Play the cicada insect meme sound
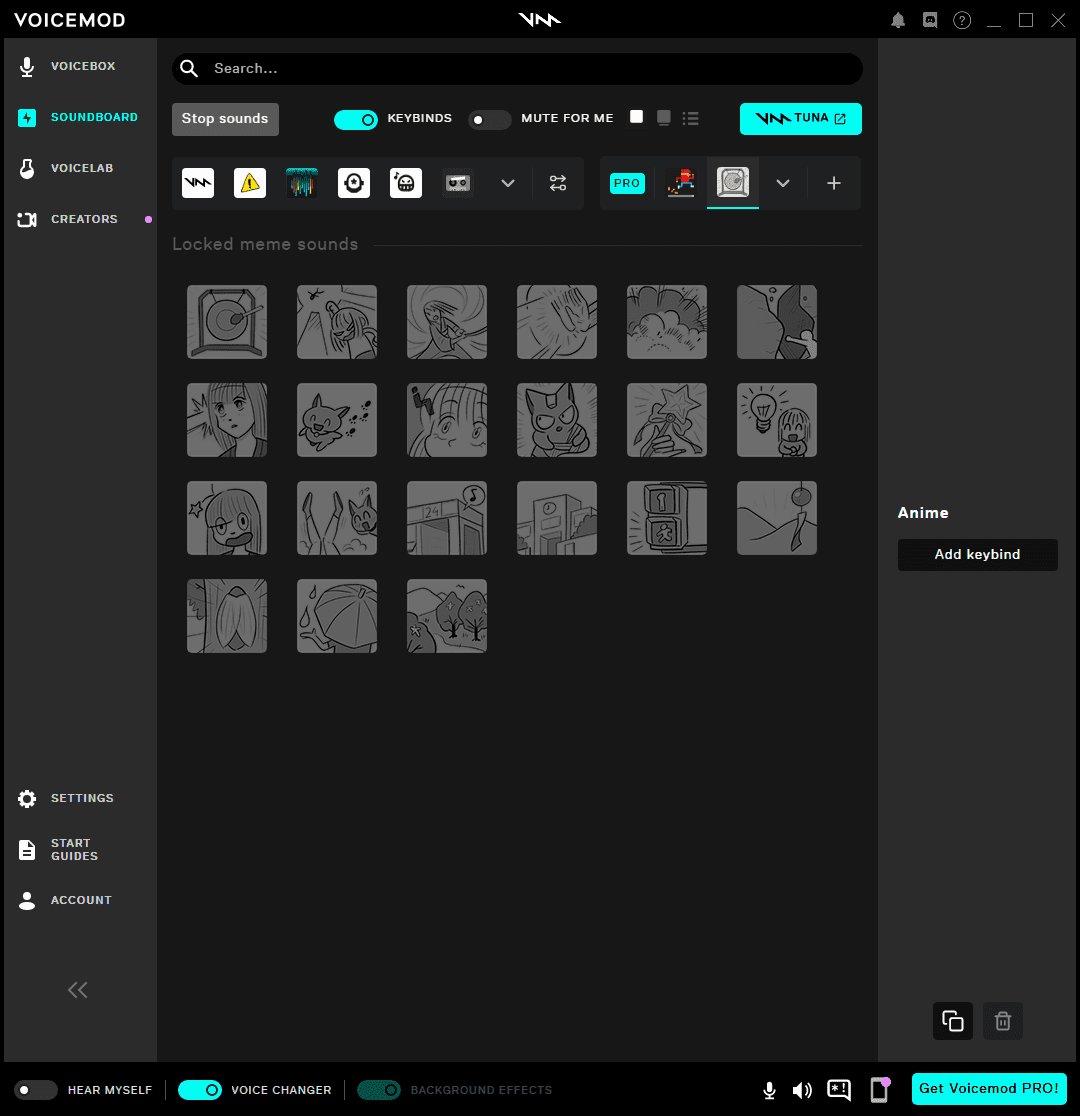 click(227, 616)
